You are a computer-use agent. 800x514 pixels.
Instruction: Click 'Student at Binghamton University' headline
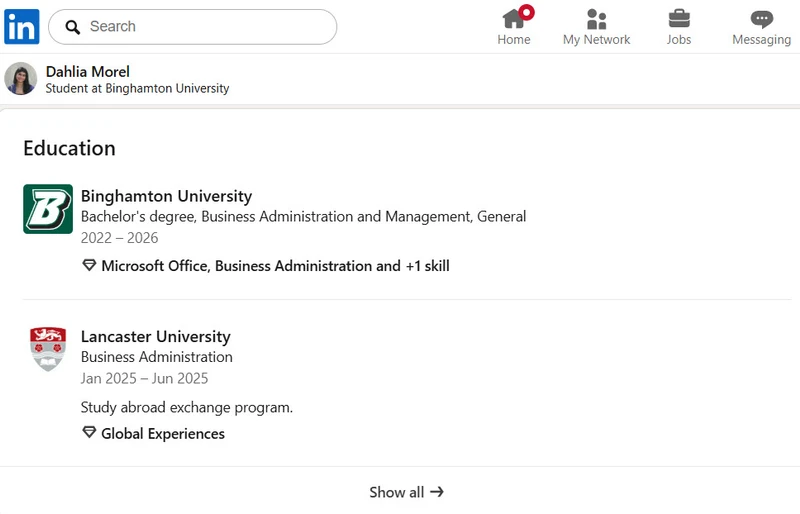click(137, 88)
